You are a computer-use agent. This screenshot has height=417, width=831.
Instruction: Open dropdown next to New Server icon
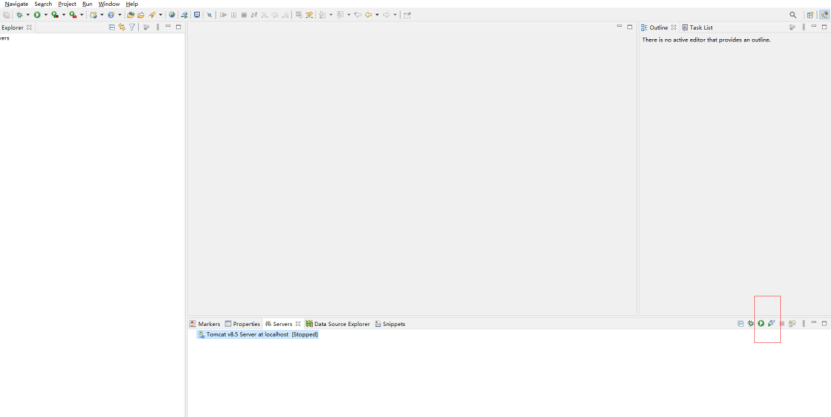tap(102, 15)
